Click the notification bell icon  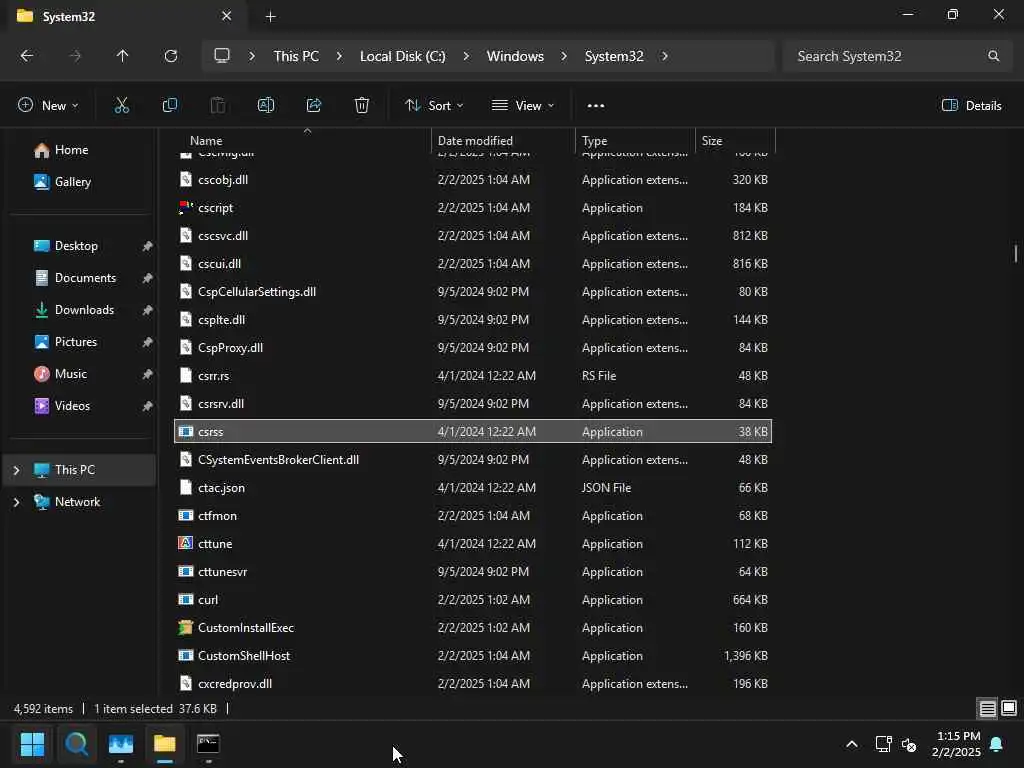pos(997,744)
